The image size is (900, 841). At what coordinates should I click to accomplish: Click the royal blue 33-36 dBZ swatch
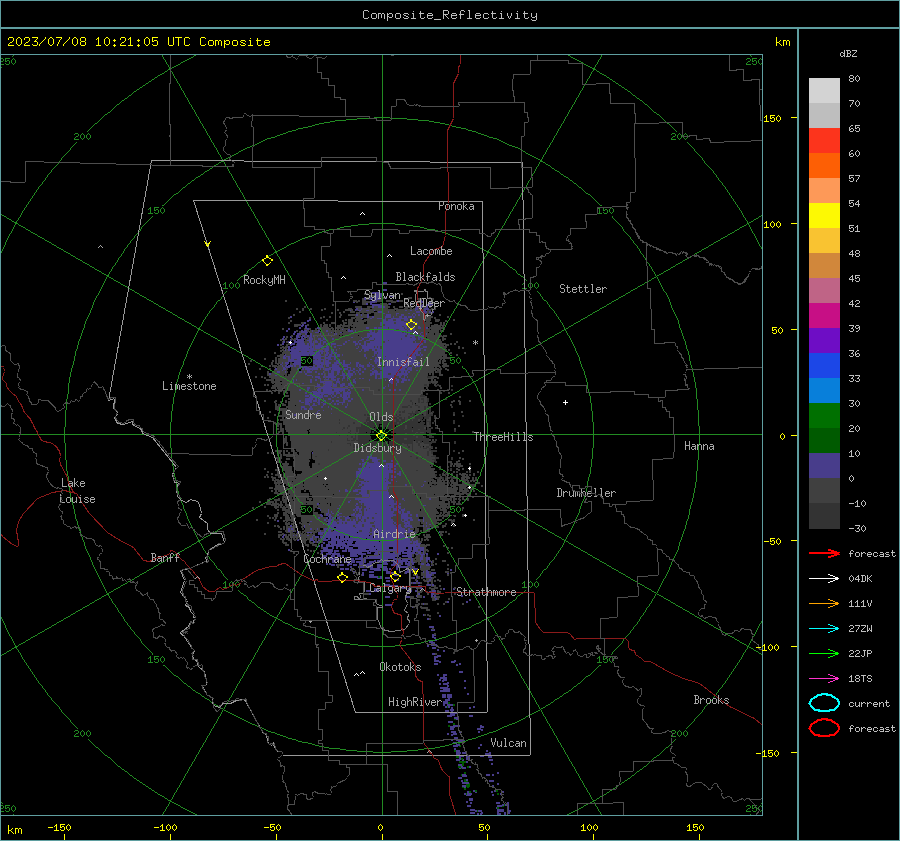coord(824,366)
